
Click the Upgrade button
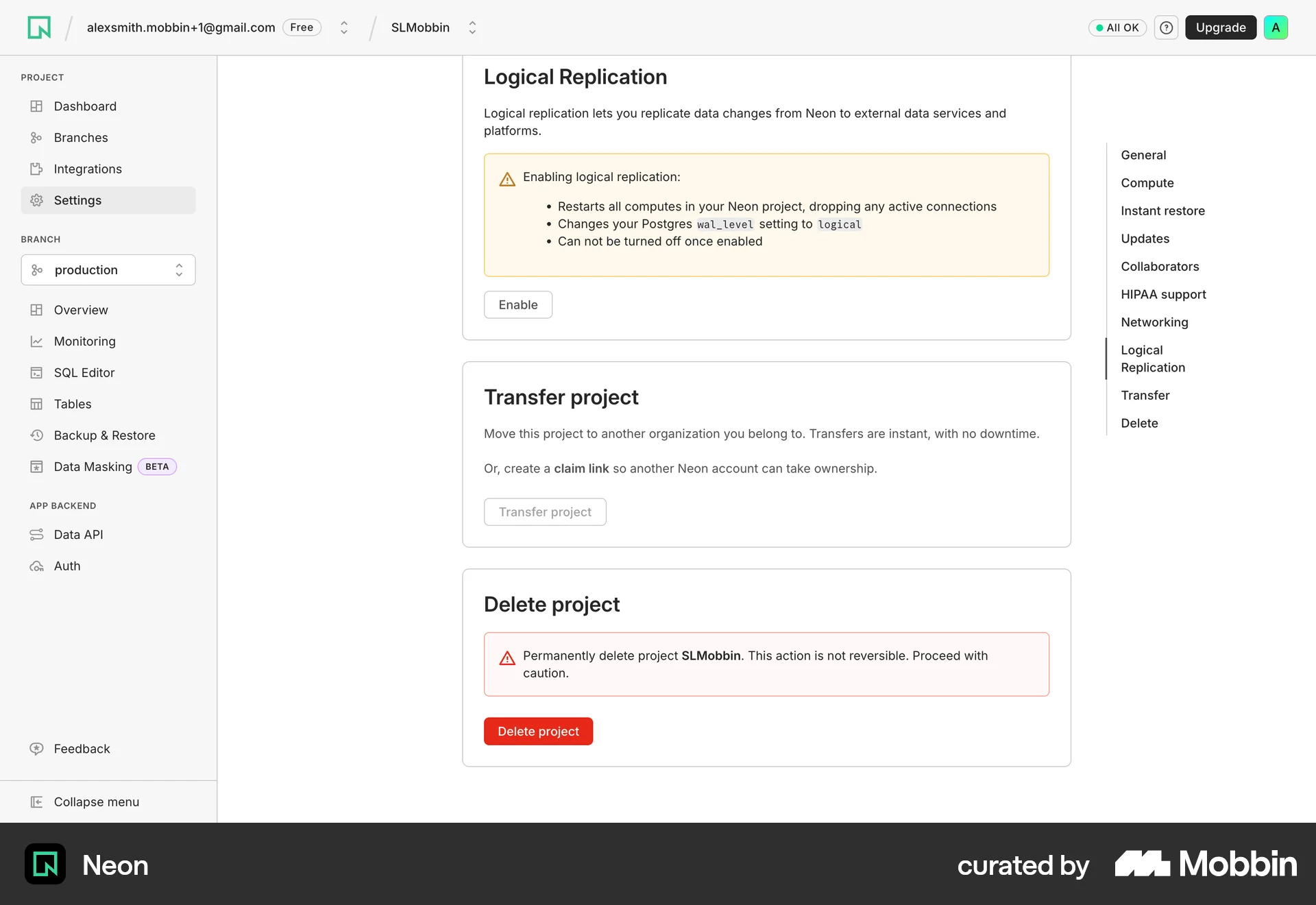pos(1220,27)
